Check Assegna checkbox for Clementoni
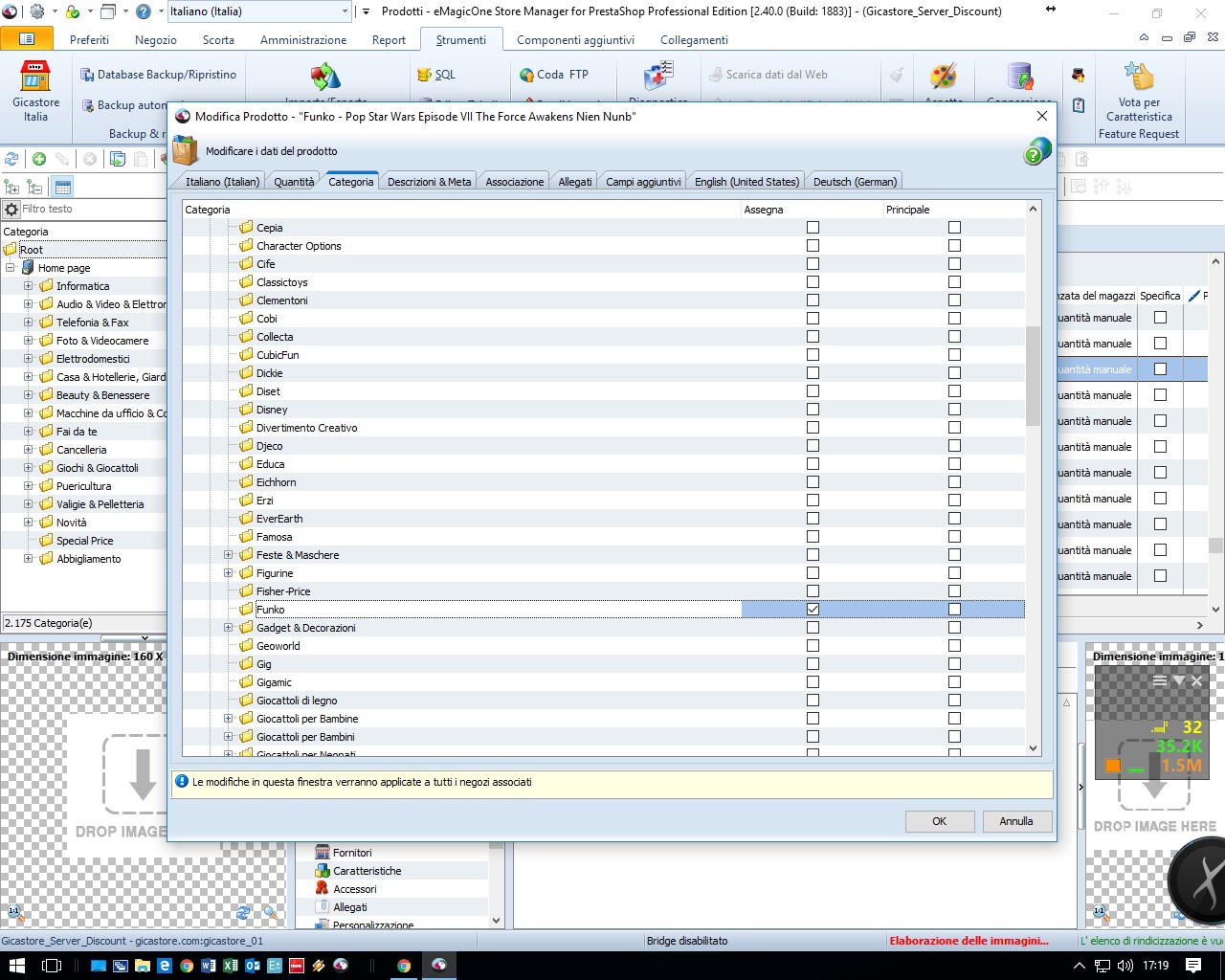Image resolution: width=1225 pixels, height=980 pixels. [x=813, y=301]
